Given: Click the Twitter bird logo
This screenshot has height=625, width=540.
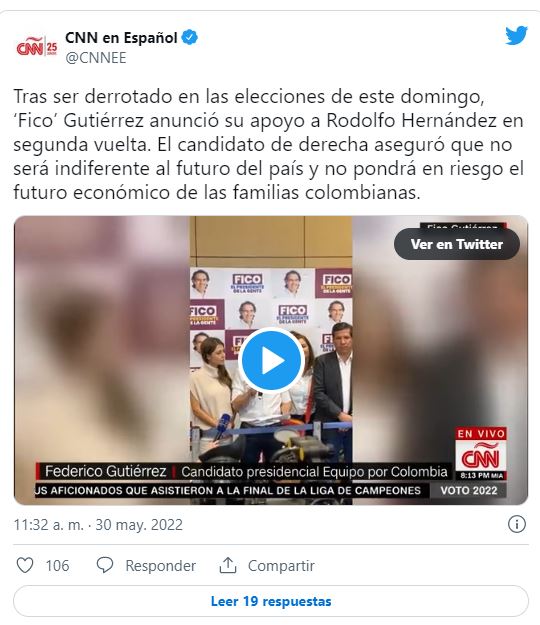Looking at the screenshot, I should click(x=516, y=36).
